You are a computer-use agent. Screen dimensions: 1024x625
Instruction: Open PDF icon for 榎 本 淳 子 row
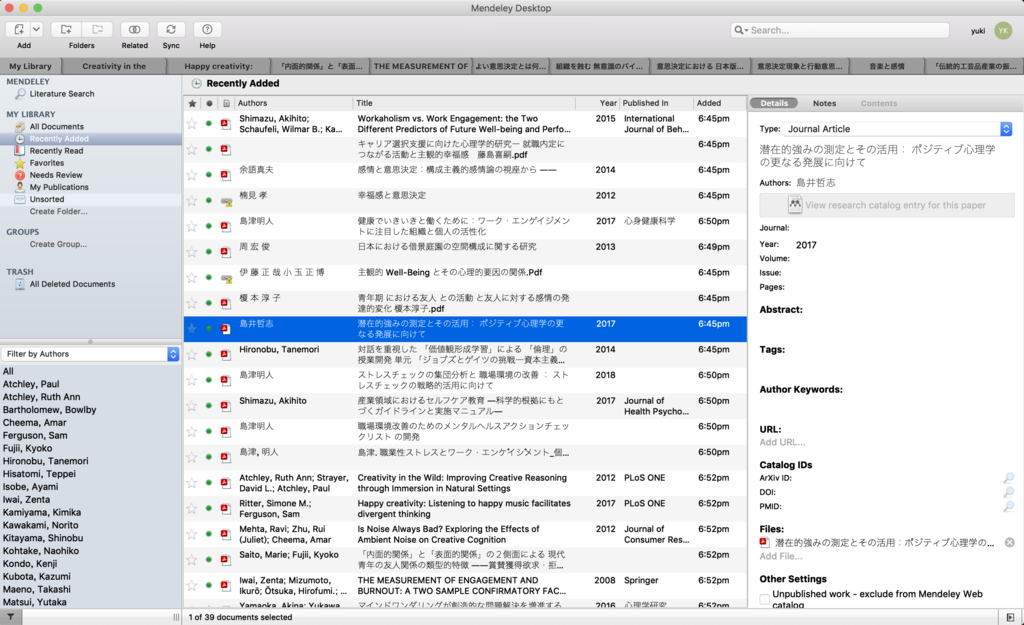(226, 303)
